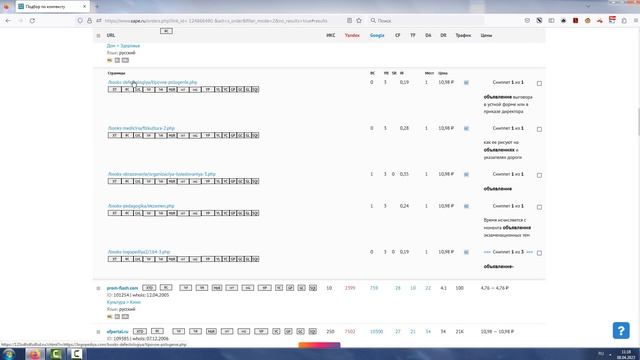This screenshot has width=640, height=360.
Task: Click the list icon left of prom-flash.com
Action: (x=98, y=288)
